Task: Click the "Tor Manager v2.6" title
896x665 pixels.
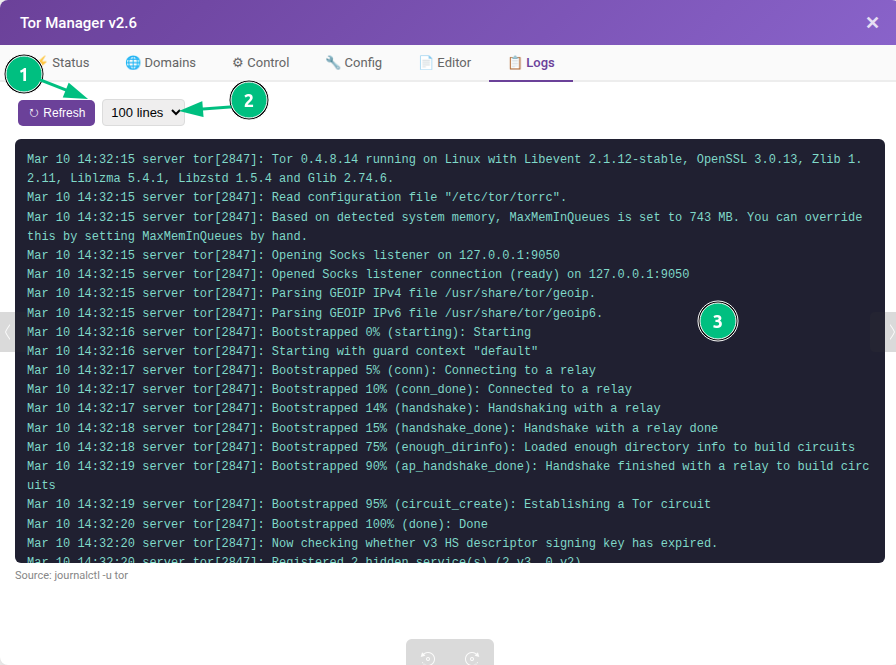Action: click(78, 23)
